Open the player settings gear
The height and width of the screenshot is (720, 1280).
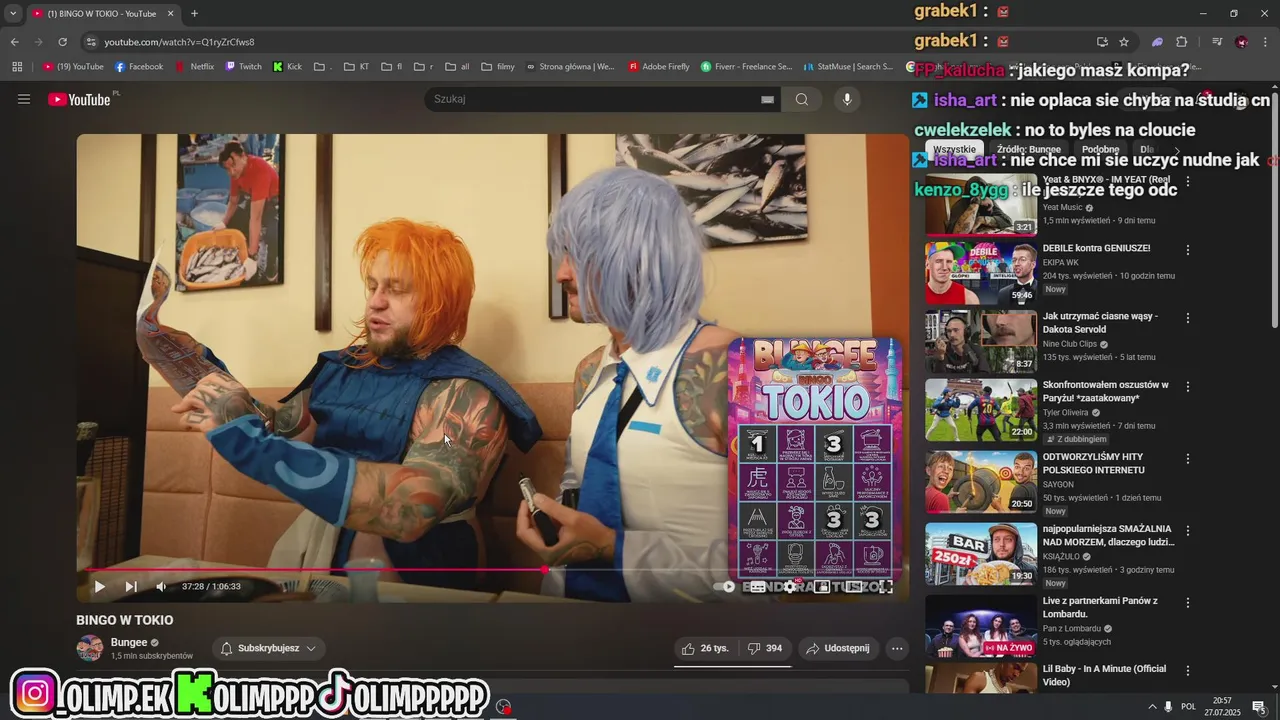[x=790, y=587]
